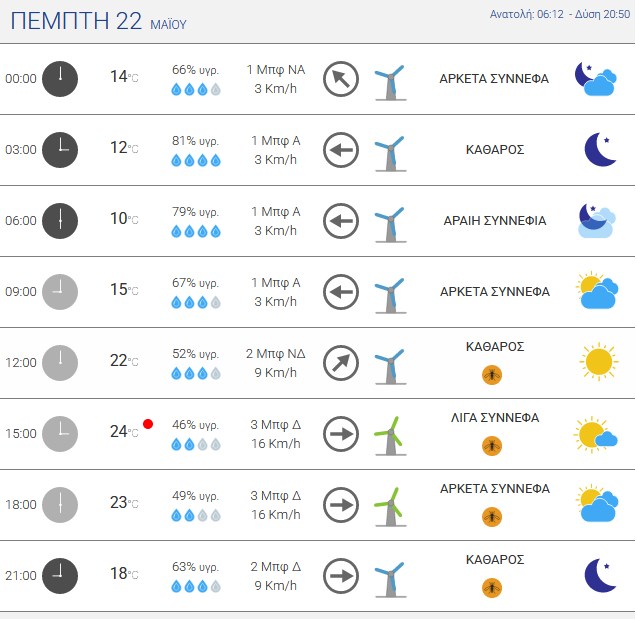Click the sun icon at 12:00
The height and width of the screenshot is (619, 636).
[x=599, y=362]
